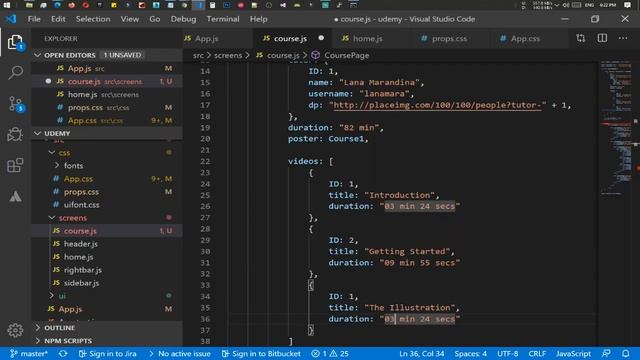Change line ending via CRLF
This screenshot has height=360, width=640.
point(537,353)
